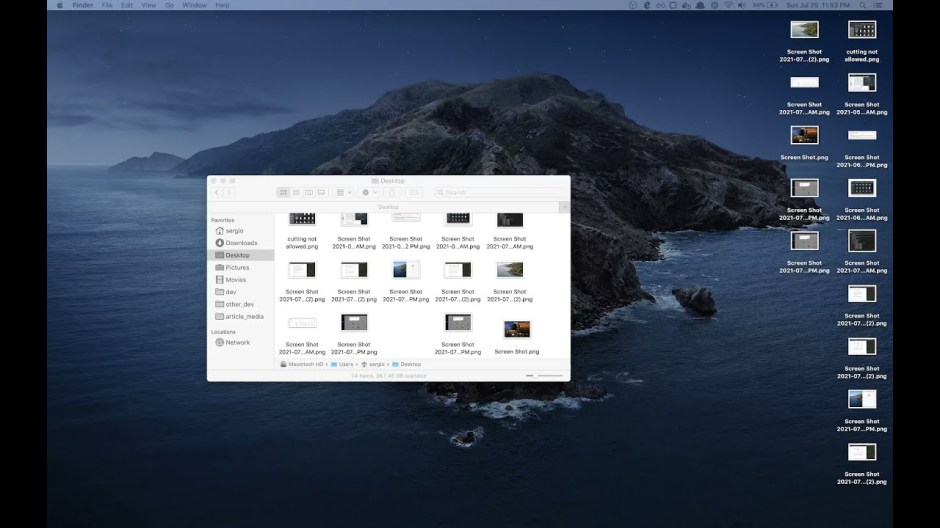The height and width of the screenshot is (528, 940).
Task: Click the Finder forward arrow
Action: [x=229, y=192]
